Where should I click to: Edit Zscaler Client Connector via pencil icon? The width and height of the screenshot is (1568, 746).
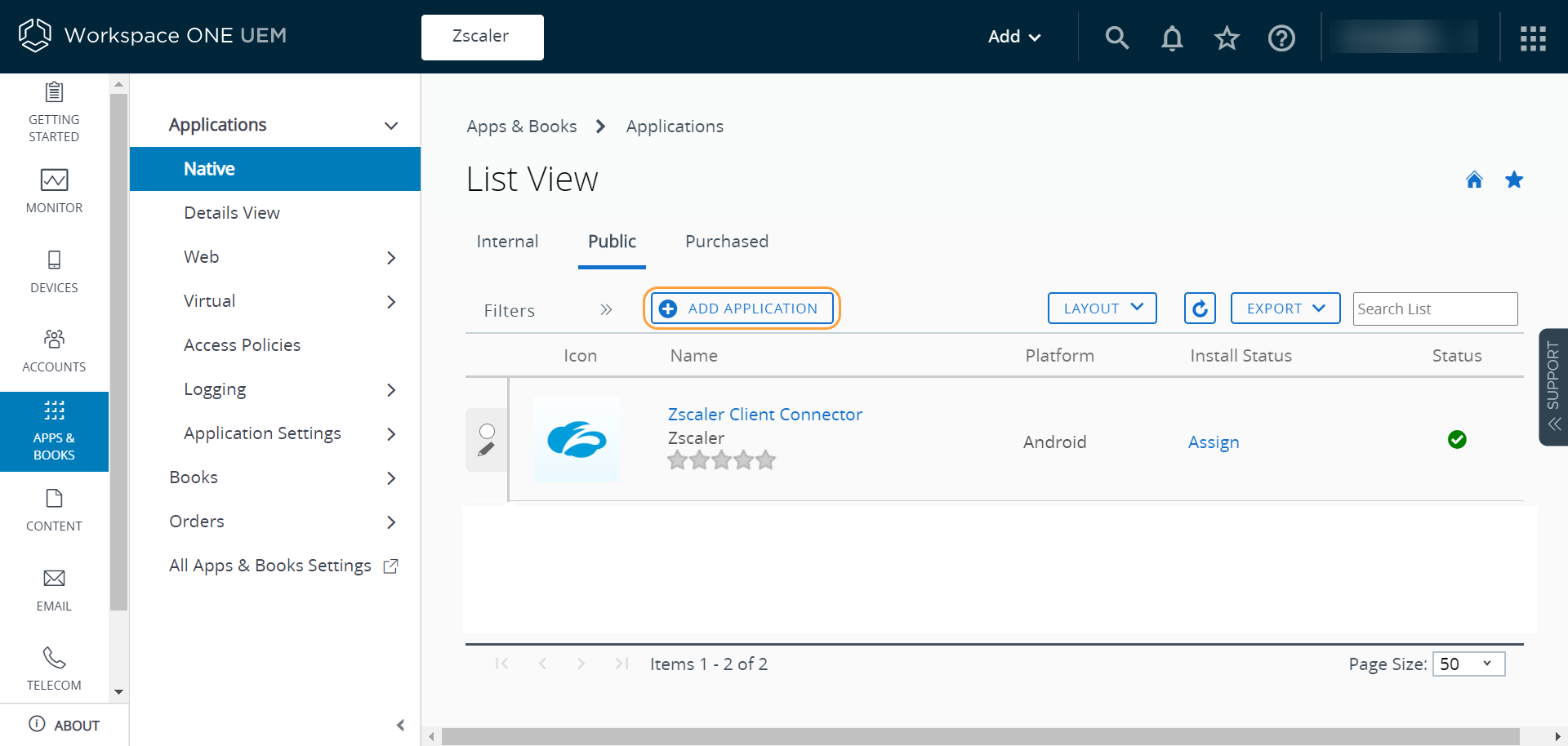pos(487,450)
